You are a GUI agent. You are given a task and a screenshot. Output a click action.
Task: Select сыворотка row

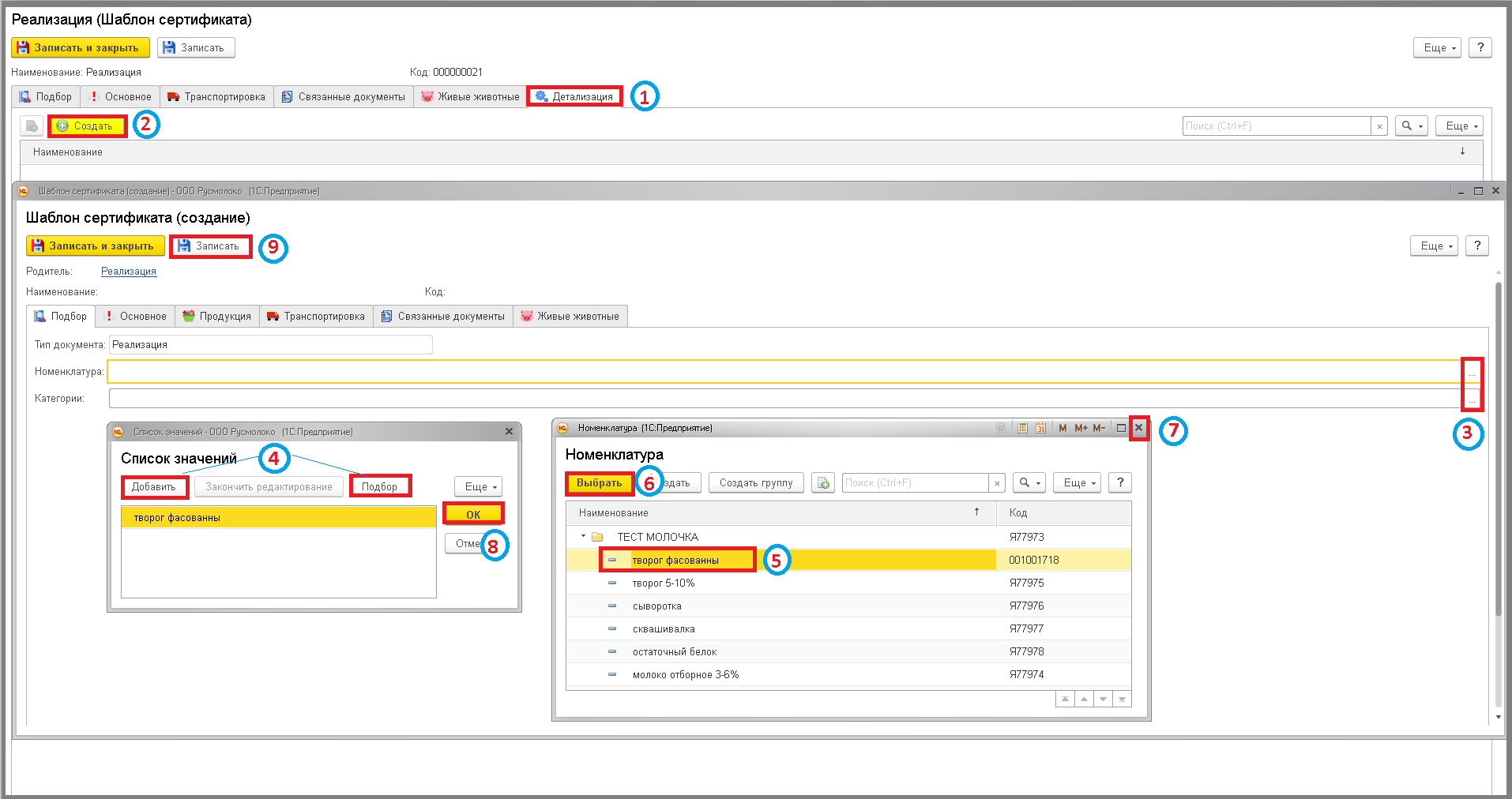(848, 606)
